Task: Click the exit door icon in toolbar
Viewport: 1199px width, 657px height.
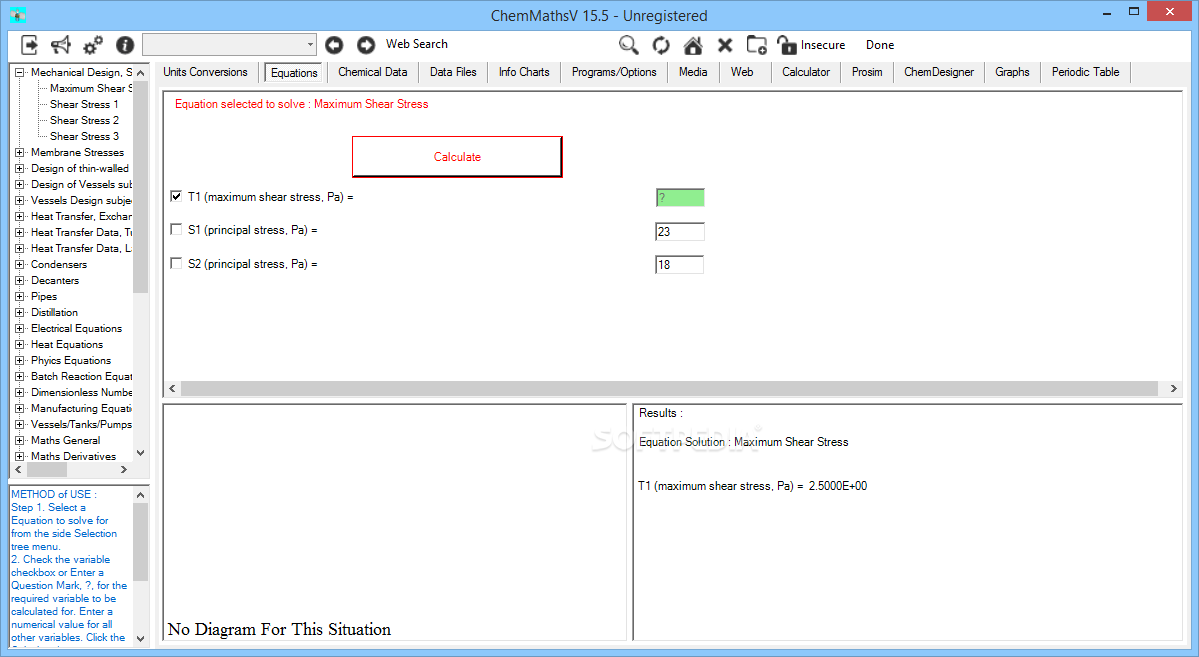Action: [x=29, y=45]
